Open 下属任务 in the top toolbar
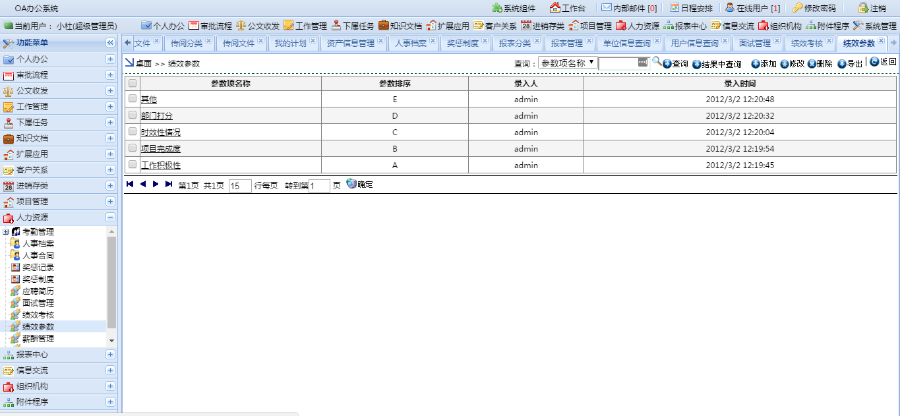 coord(352,26)
